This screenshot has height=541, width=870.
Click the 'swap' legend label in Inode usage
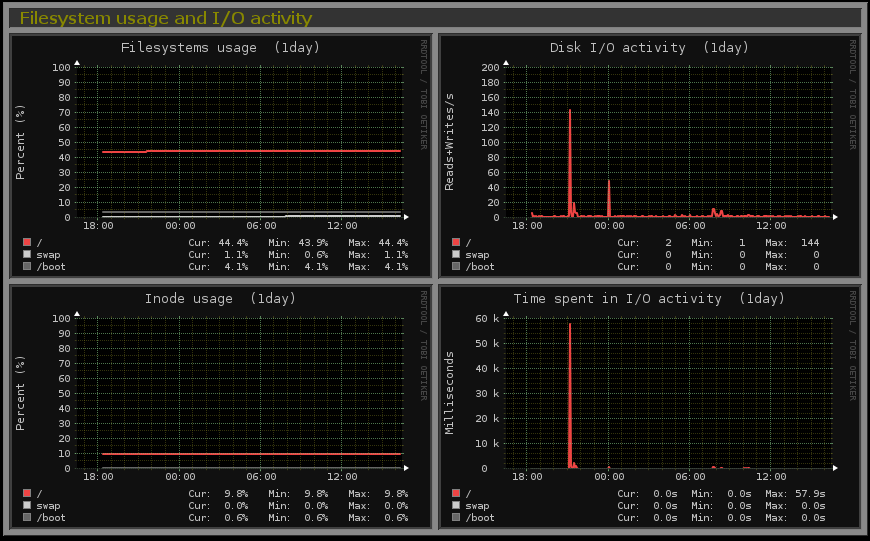click(x=48, y=506)
